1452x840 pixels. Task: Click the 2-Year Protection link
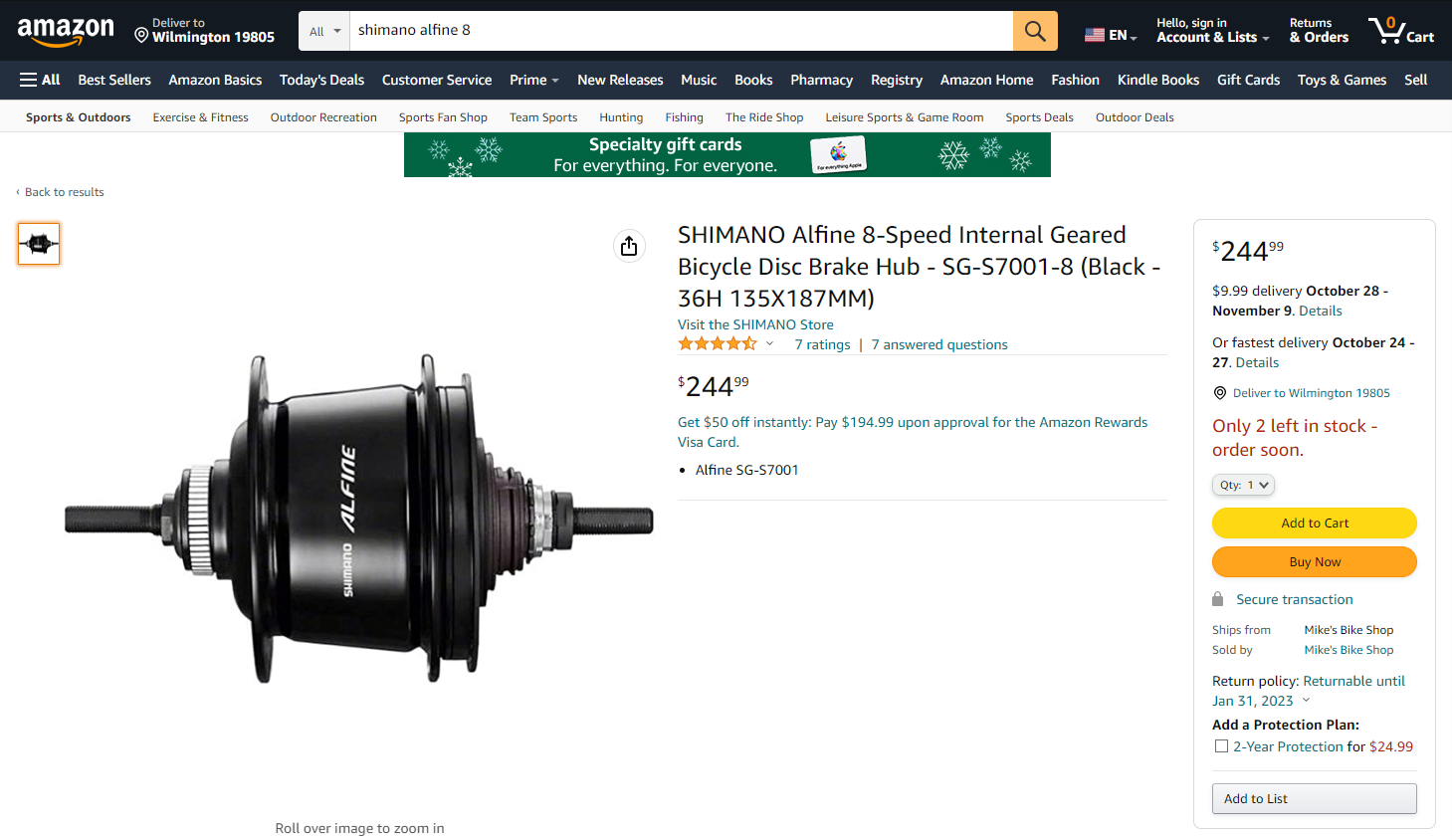[1288, 746]
